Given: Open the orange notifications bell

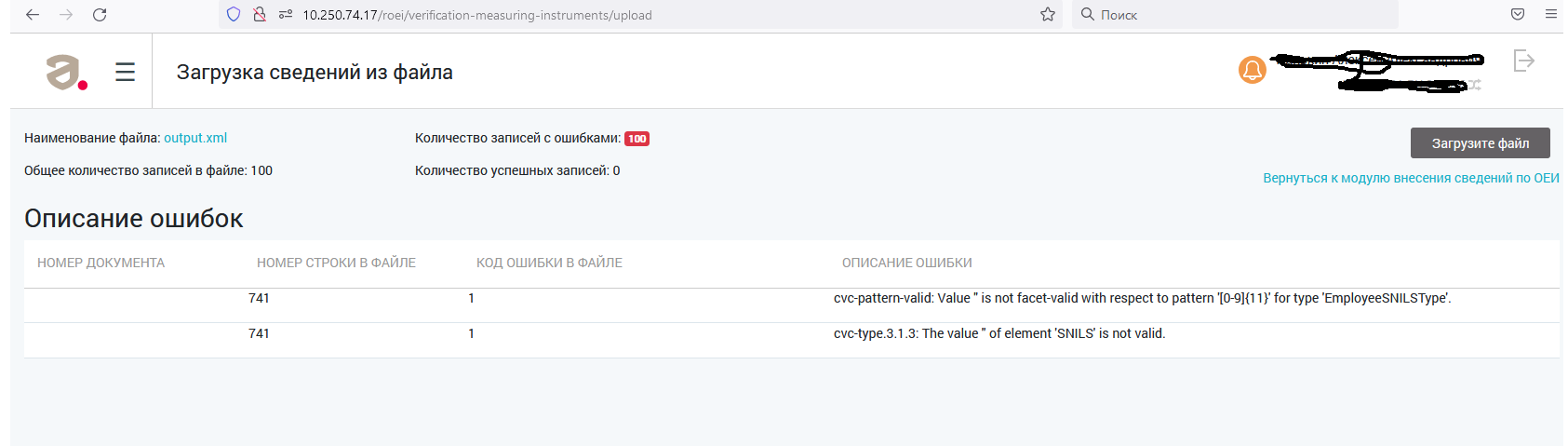Looking at the screenshot, I should click(1253, 70).
